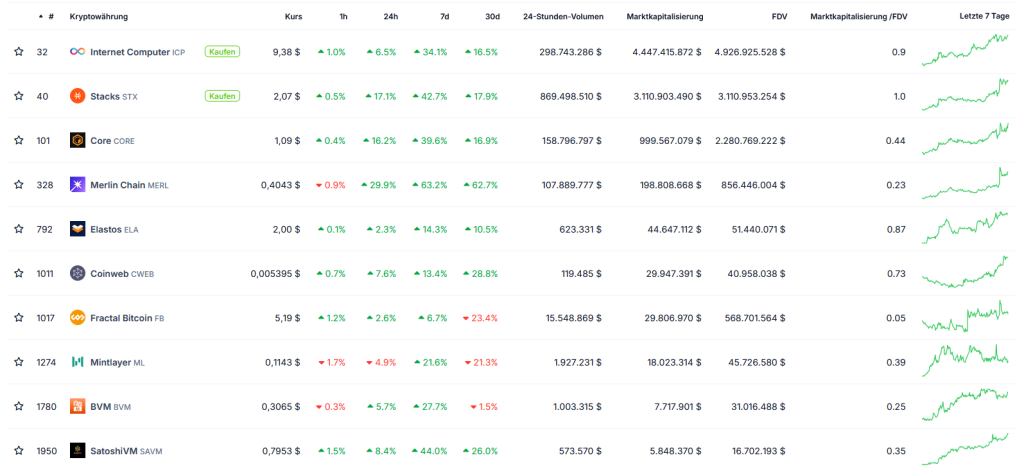Image resolution: width=1024 pixels, height=469 pixels.
Task: Click Stacks volume 869.498.510 $
Action: [571, 96]
